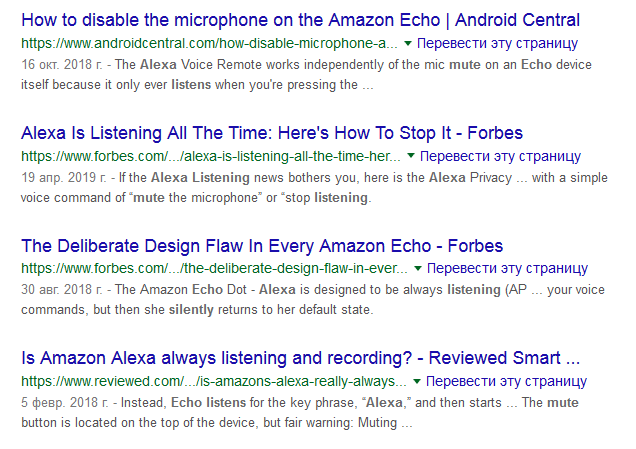Open 'The Deliberate Design Flaw' Forbes result

(x=262, y=246)
